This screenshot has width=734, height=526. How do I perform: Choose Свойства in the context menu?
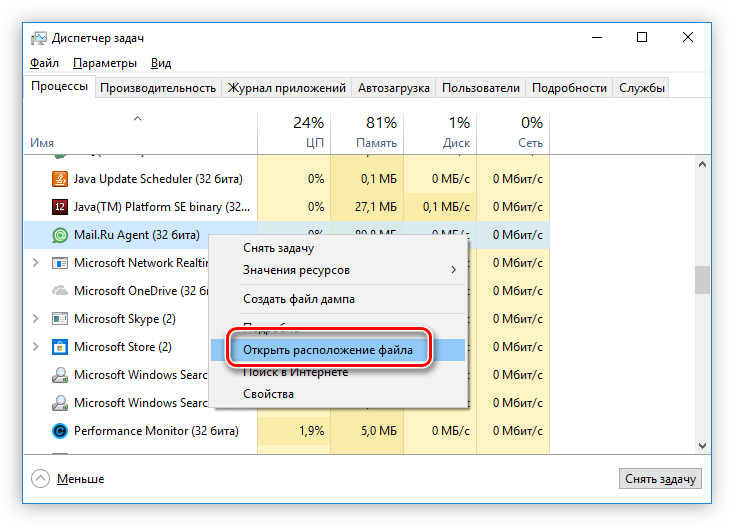[x=338, y=394]
